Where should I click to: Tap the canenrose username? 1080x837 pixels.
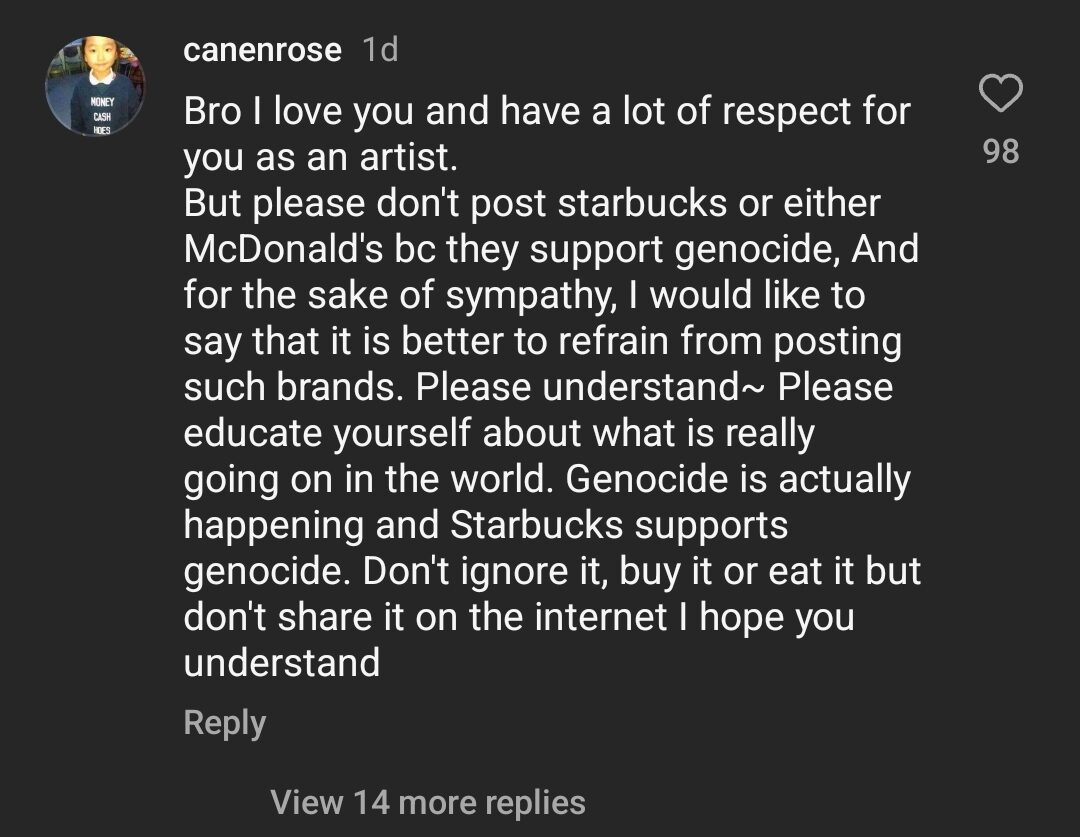(262, 50)
